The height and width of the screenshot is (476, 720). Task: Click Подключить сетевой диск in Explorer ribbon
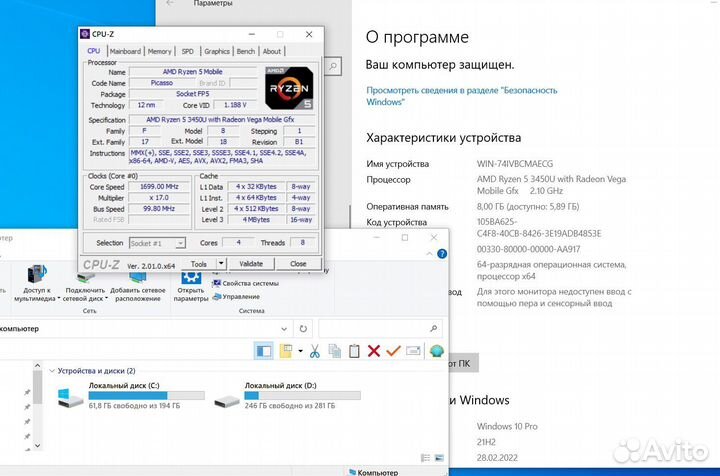(x=85, y=286)
